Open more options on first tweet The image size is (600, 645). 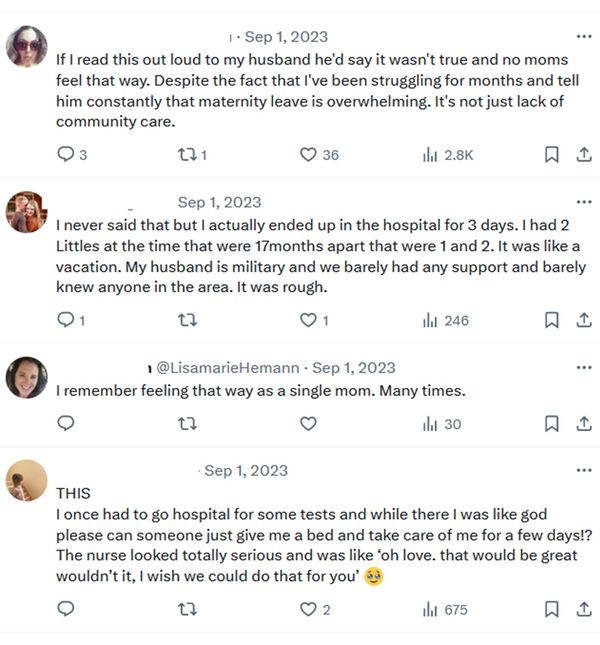pos(584,36)
